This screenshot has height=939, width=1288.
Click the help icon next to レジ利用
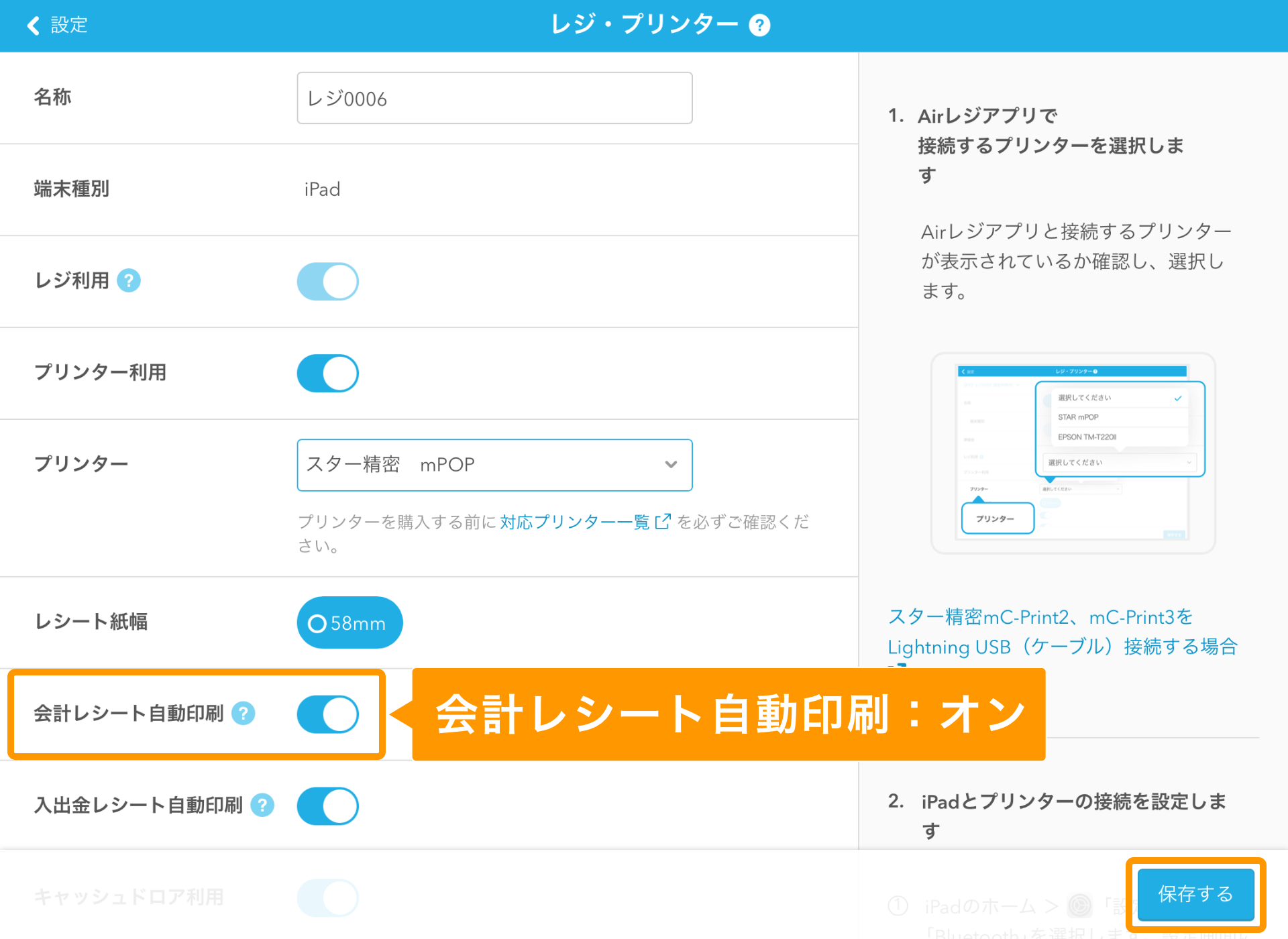point(129,281)
